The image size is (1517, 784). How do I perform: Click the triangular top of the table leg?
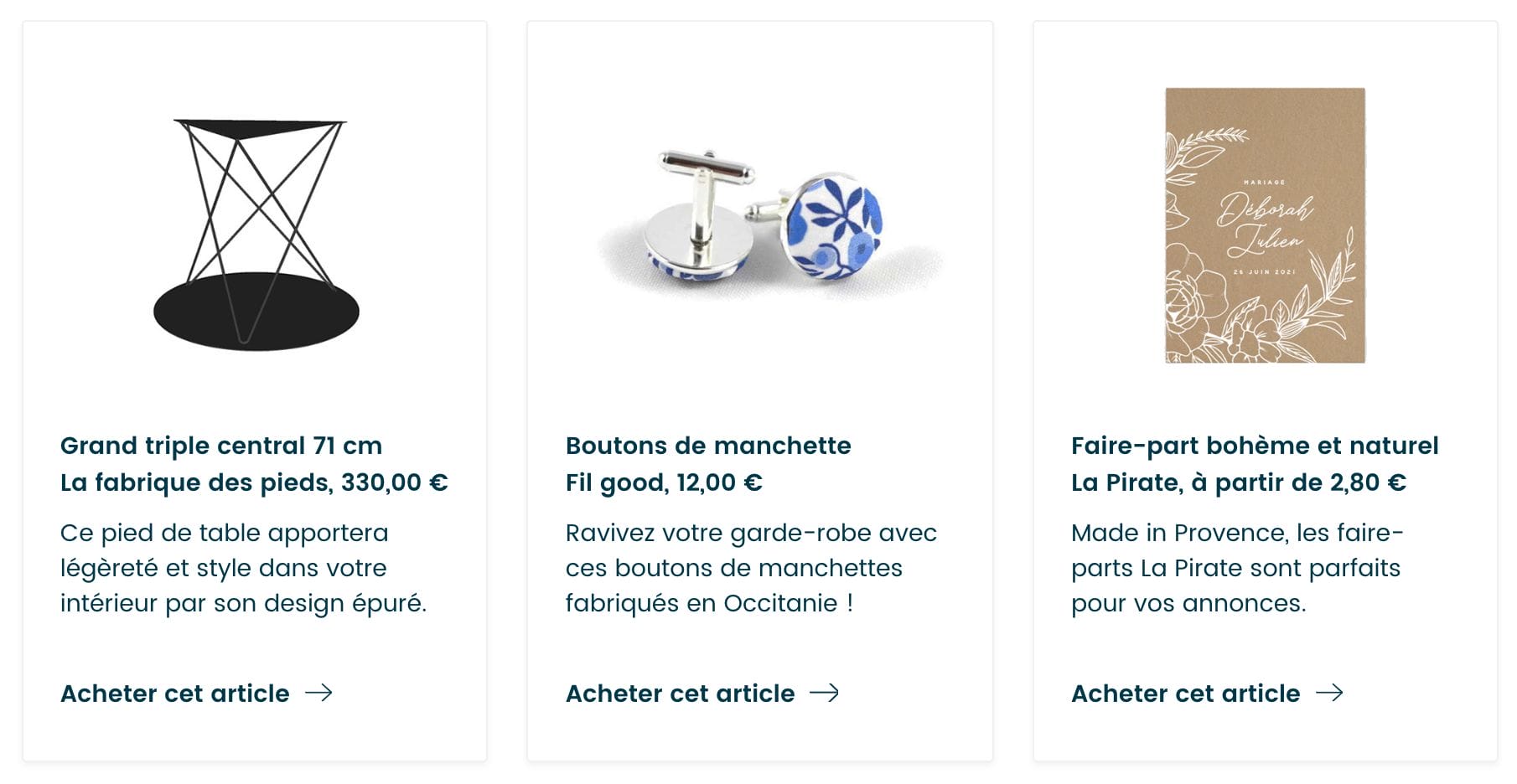click(x=258, y=128)
